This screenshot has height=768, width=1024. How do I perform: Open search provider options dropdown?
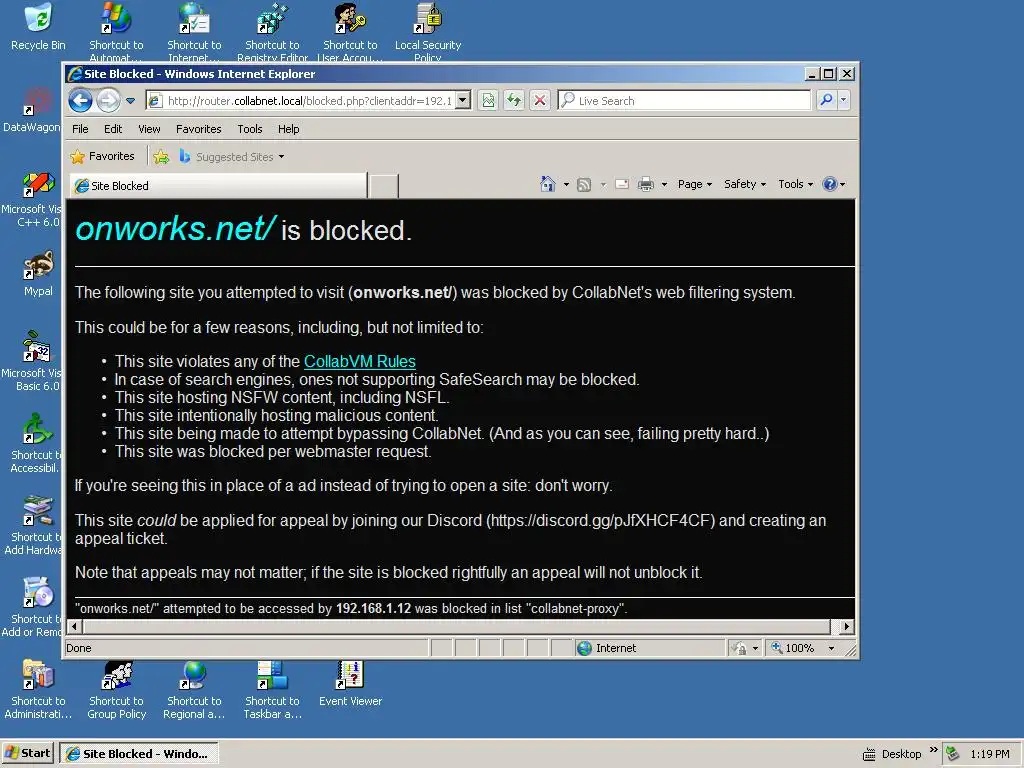pos(843,100)
